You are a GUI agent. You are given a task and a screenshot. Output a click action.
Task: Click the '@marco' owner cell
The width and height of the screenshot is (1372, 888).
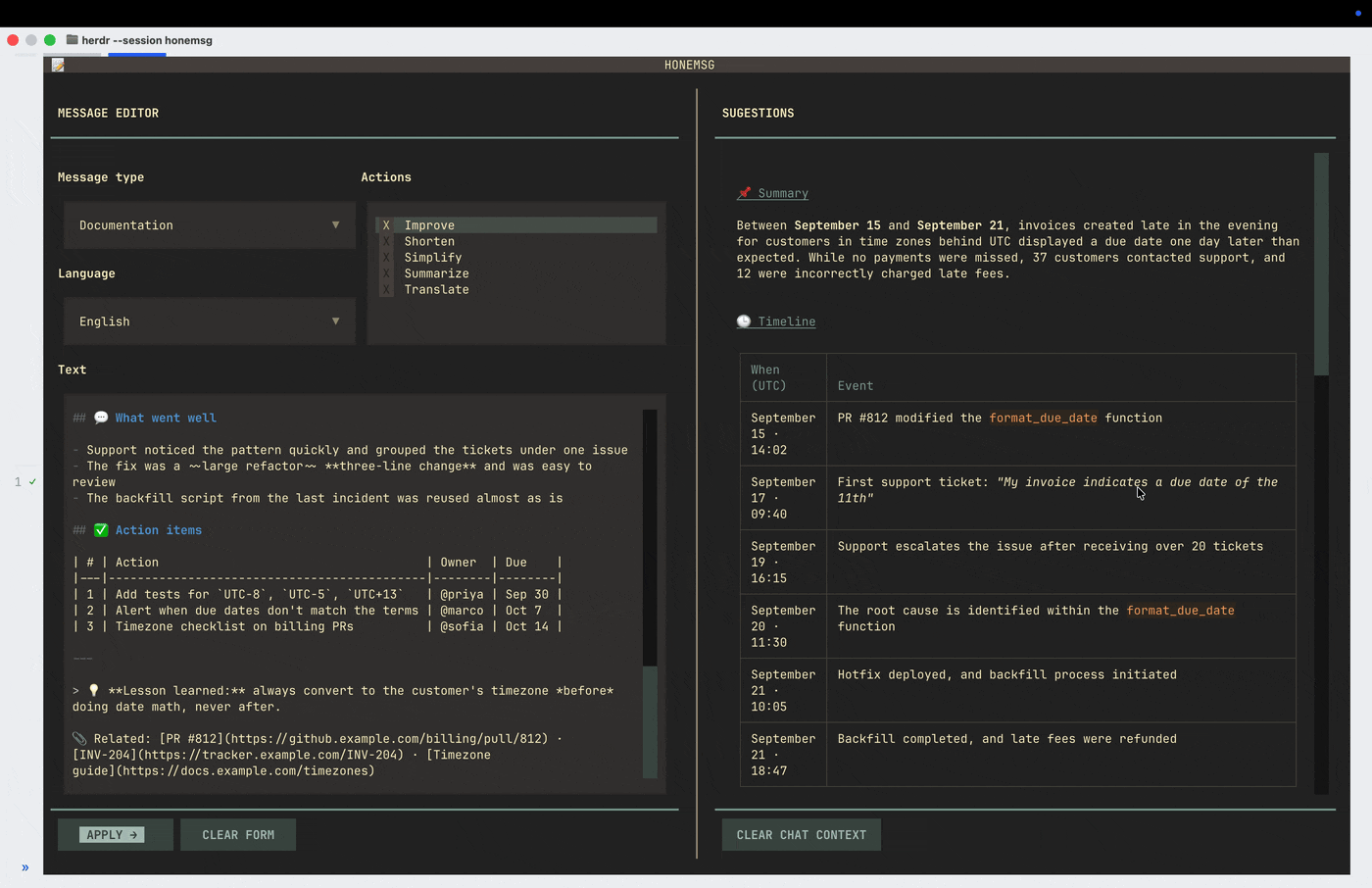click(x=462, y=611)
